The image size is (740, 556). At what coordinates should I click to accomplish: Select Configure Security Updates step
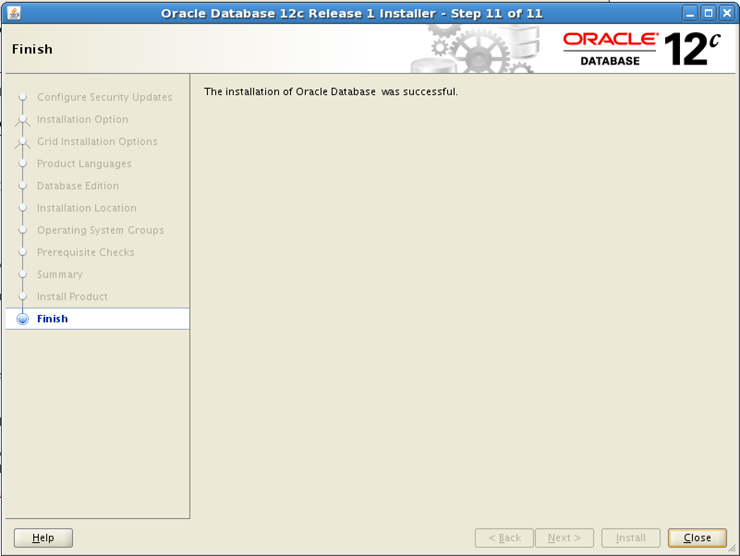pyautogui.click(x=104, y=97)
